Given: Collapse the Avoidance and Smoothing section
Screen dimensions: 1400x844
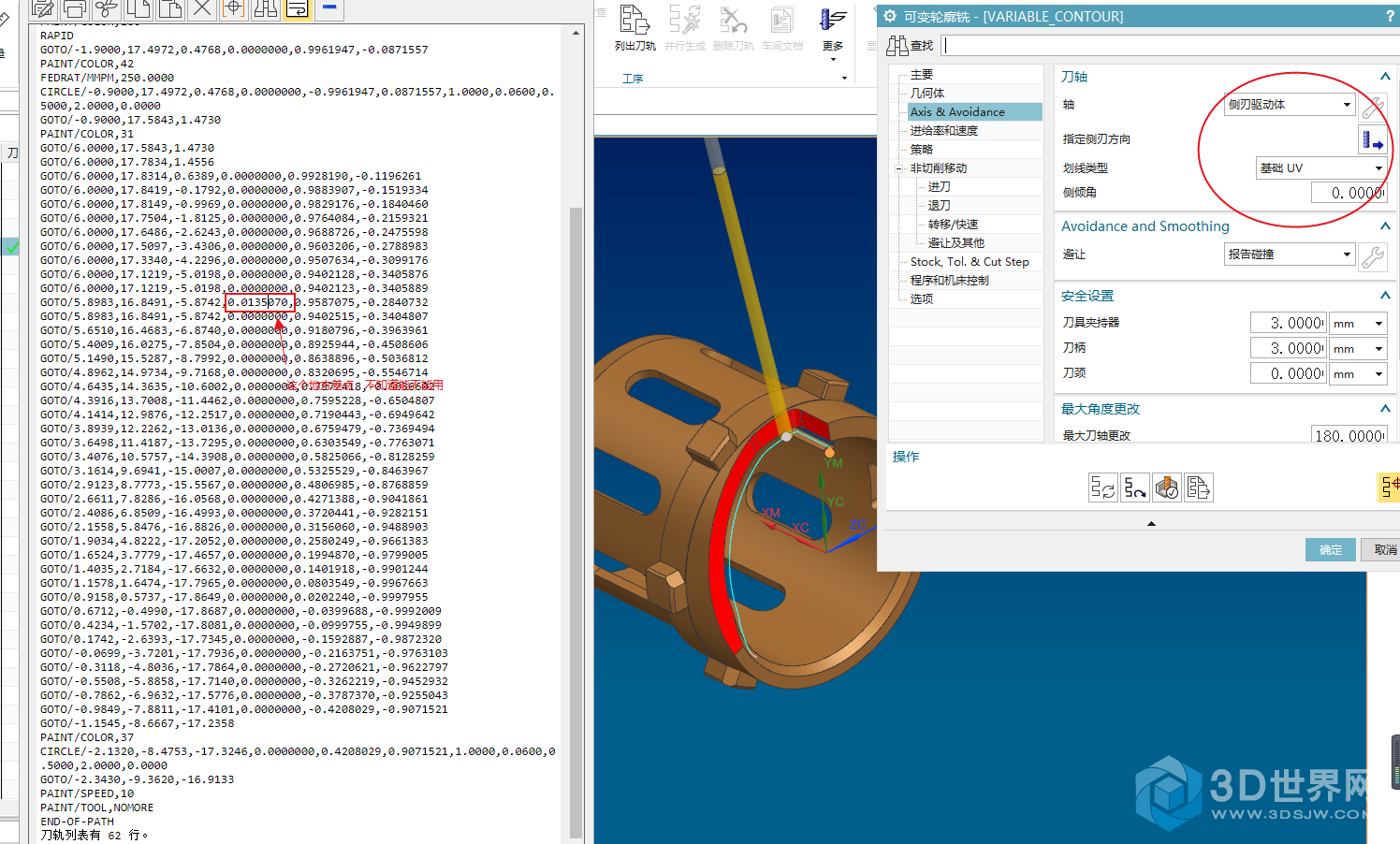Looking at the screenshot, I should [1385, 226].
